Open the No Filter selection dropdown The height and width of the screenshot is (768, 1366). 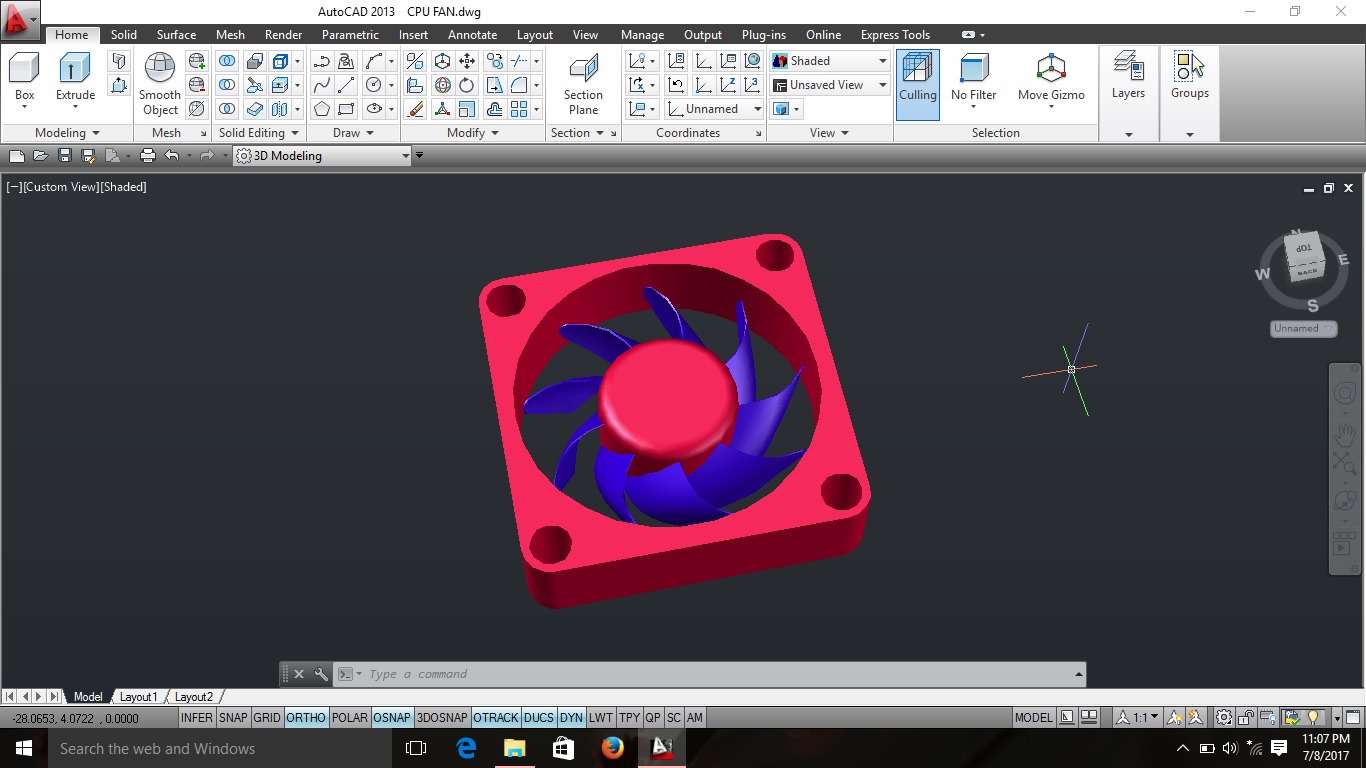[973, 78]
